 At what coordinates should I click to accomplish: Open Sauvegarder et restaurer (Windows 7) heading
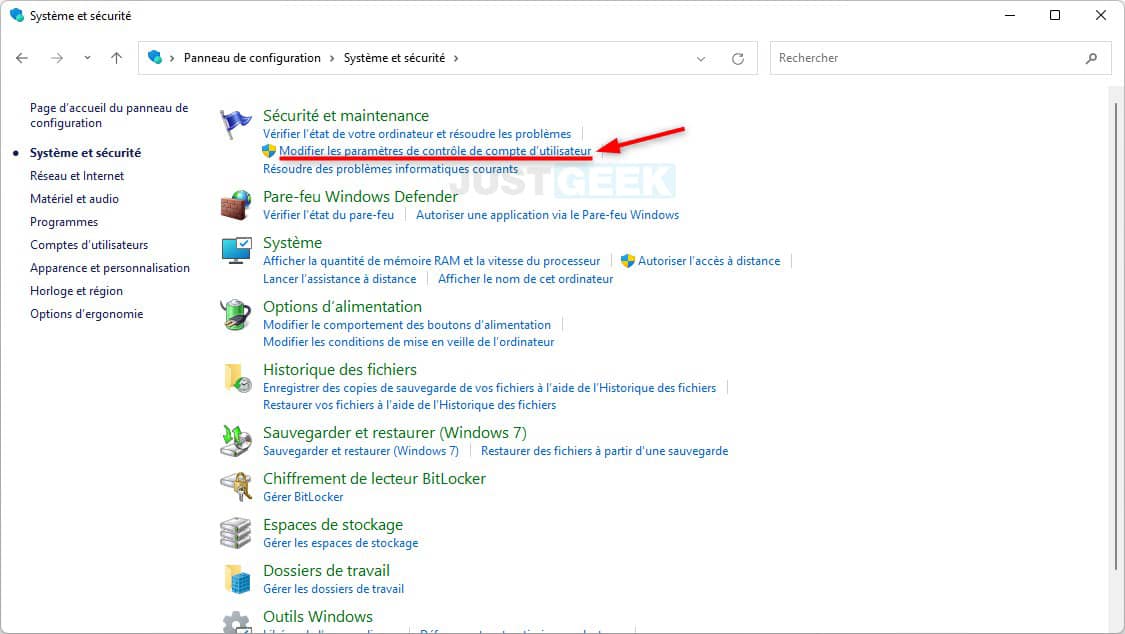click(395, 432)
